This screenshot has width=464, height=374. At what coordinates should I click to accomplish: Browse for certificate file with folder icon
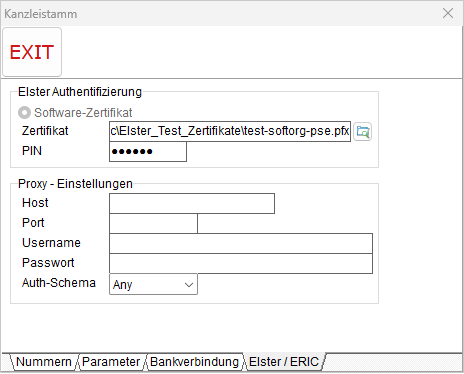[363, 132]
